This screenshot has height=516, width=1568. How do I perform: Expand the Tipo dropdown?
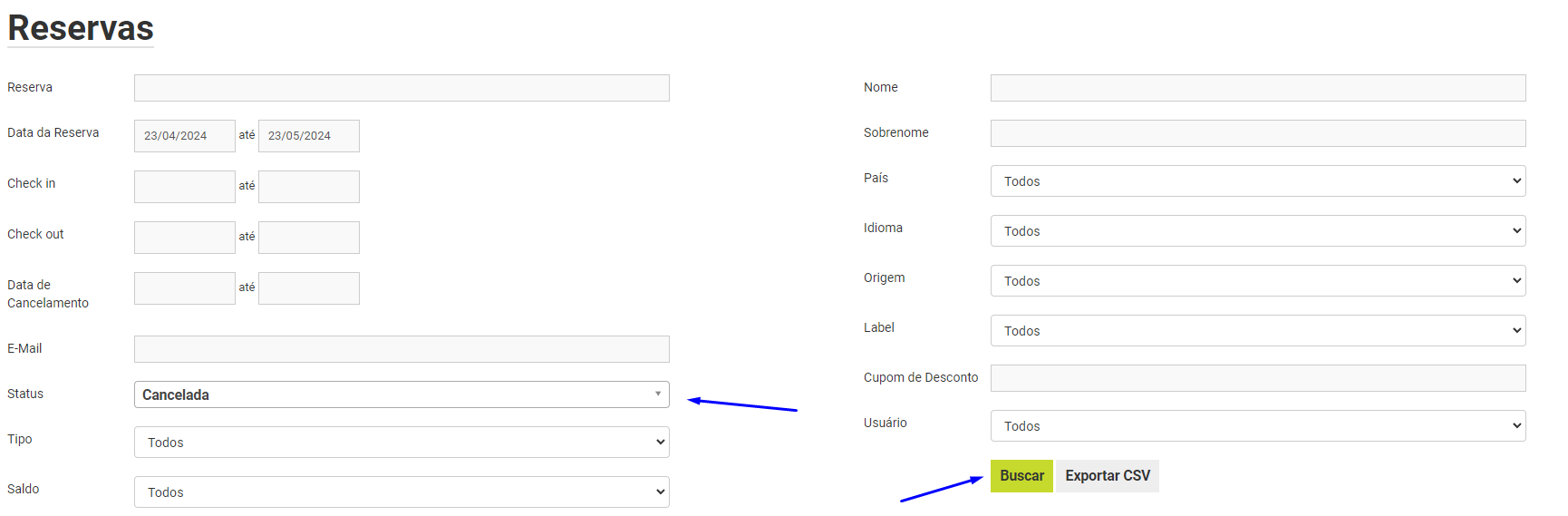[402, 442]
